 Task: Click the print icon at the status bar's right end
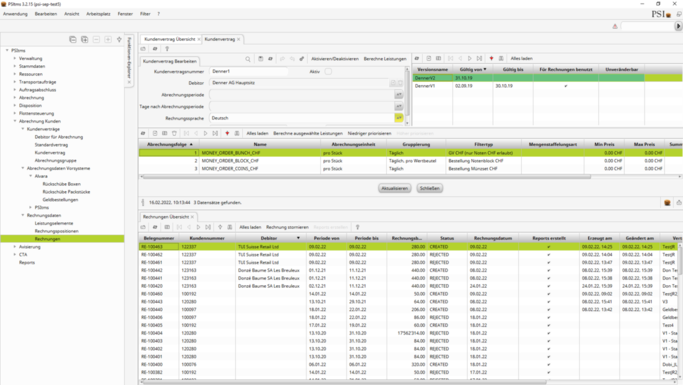(679, 203)
